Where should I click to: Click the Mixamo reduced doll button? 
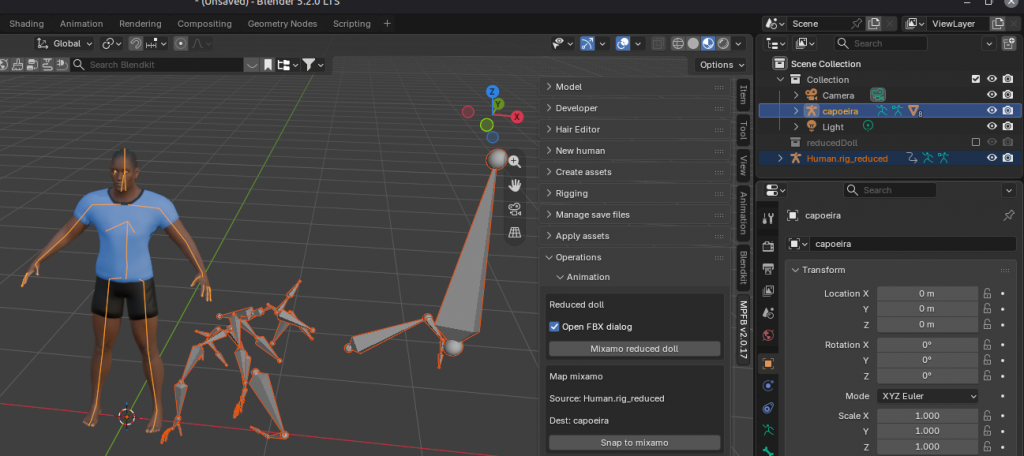coord(634,349)
